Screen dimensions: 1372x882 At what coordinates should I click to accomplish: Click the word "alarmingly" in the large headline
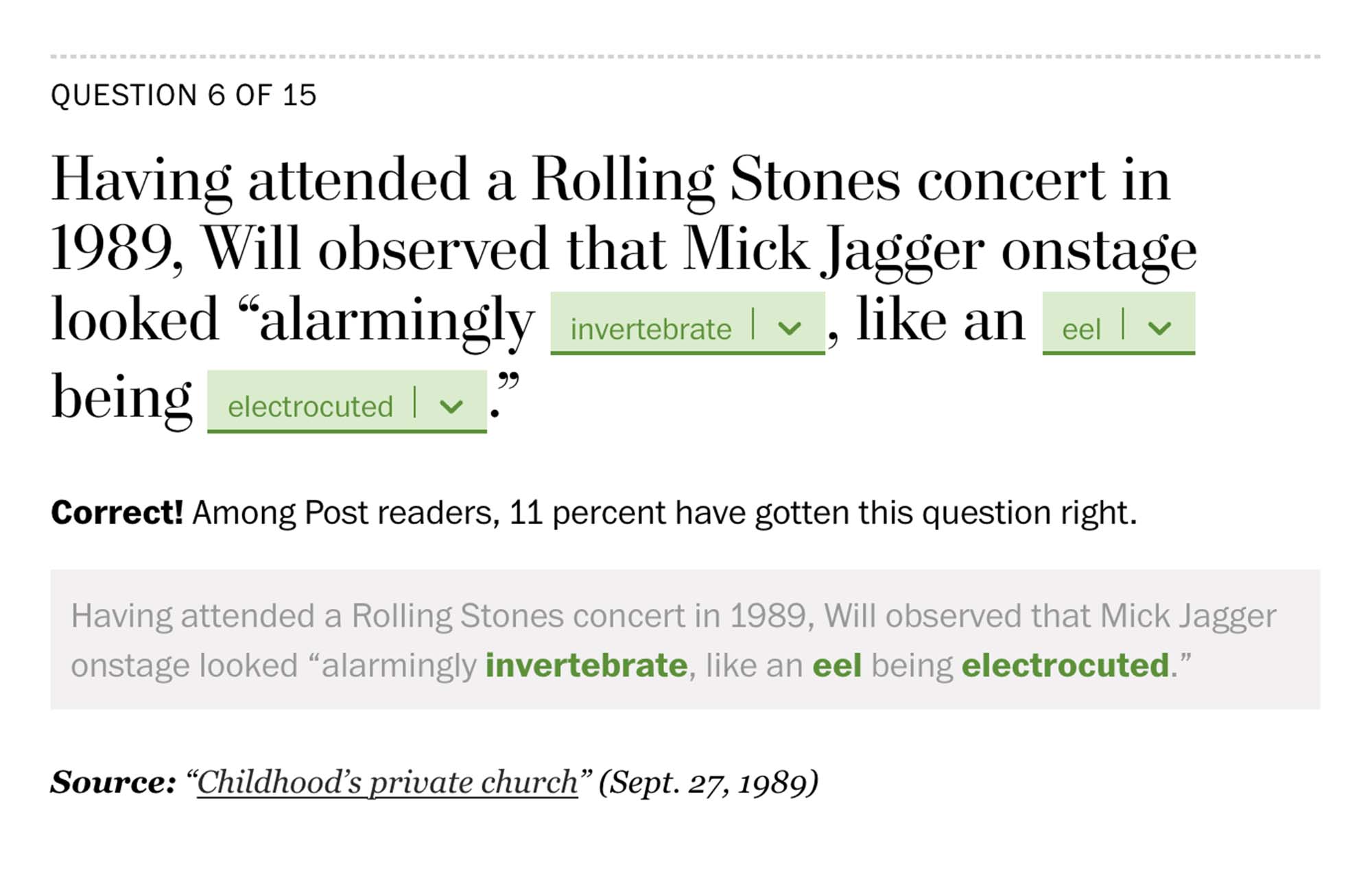pos(396,320)
